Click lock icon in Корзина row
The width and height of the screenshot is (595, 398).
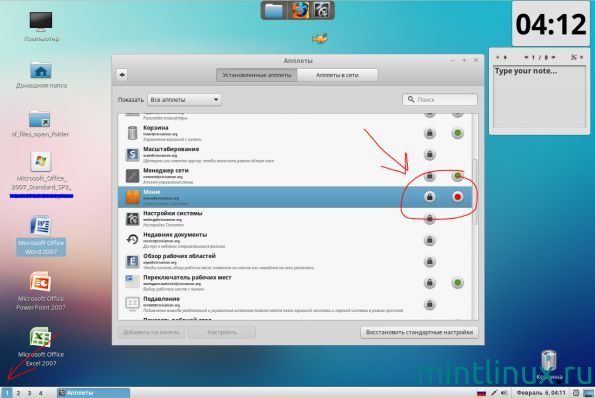[x=430, y=133]
